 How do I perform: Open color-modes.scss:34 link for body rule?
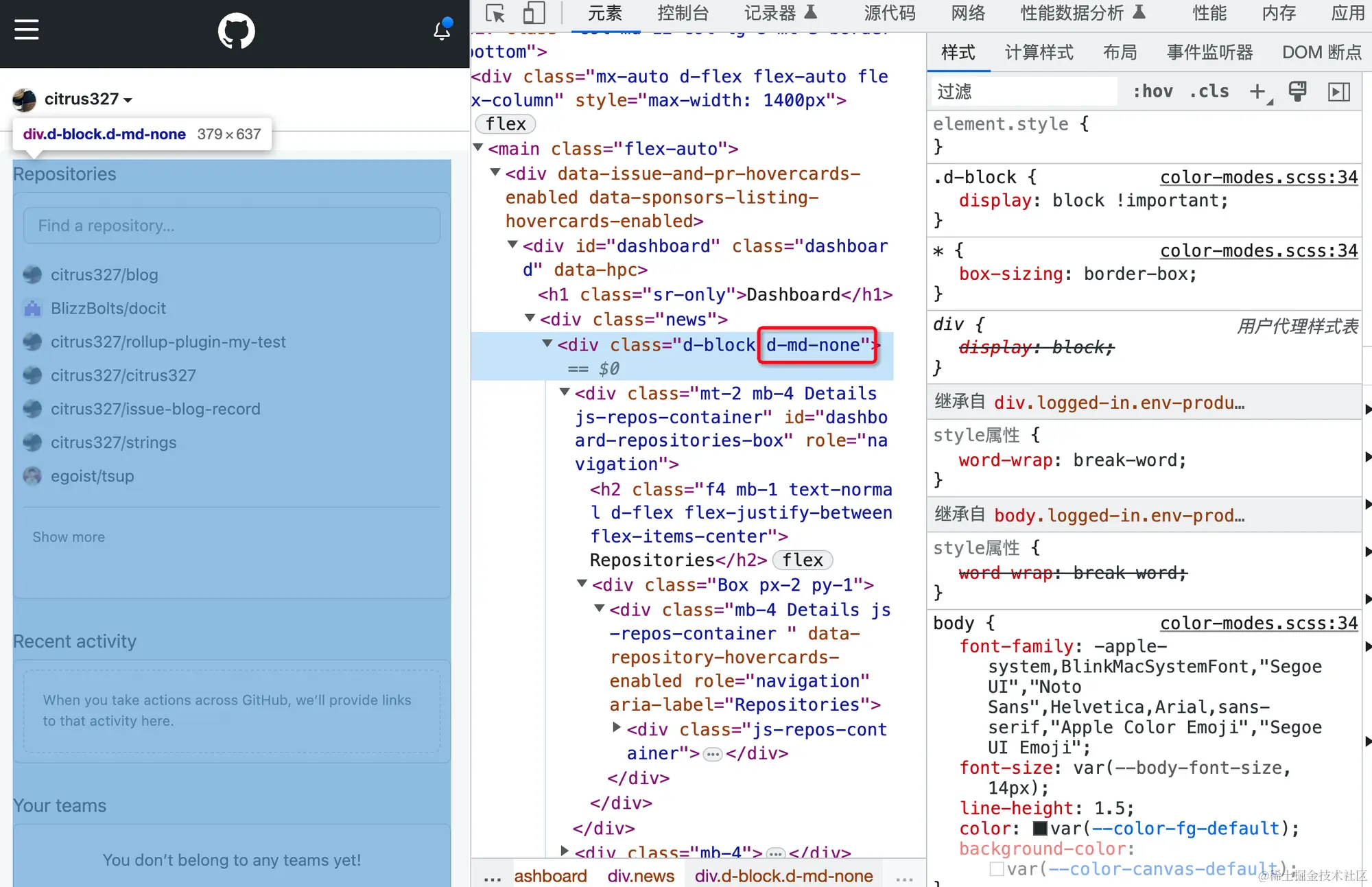(1259, 624)
